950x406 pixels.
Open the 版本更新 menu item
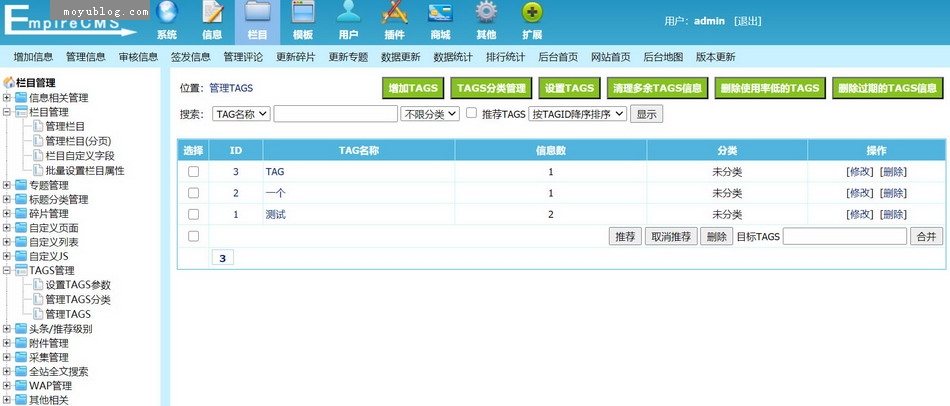coord(716,57)
